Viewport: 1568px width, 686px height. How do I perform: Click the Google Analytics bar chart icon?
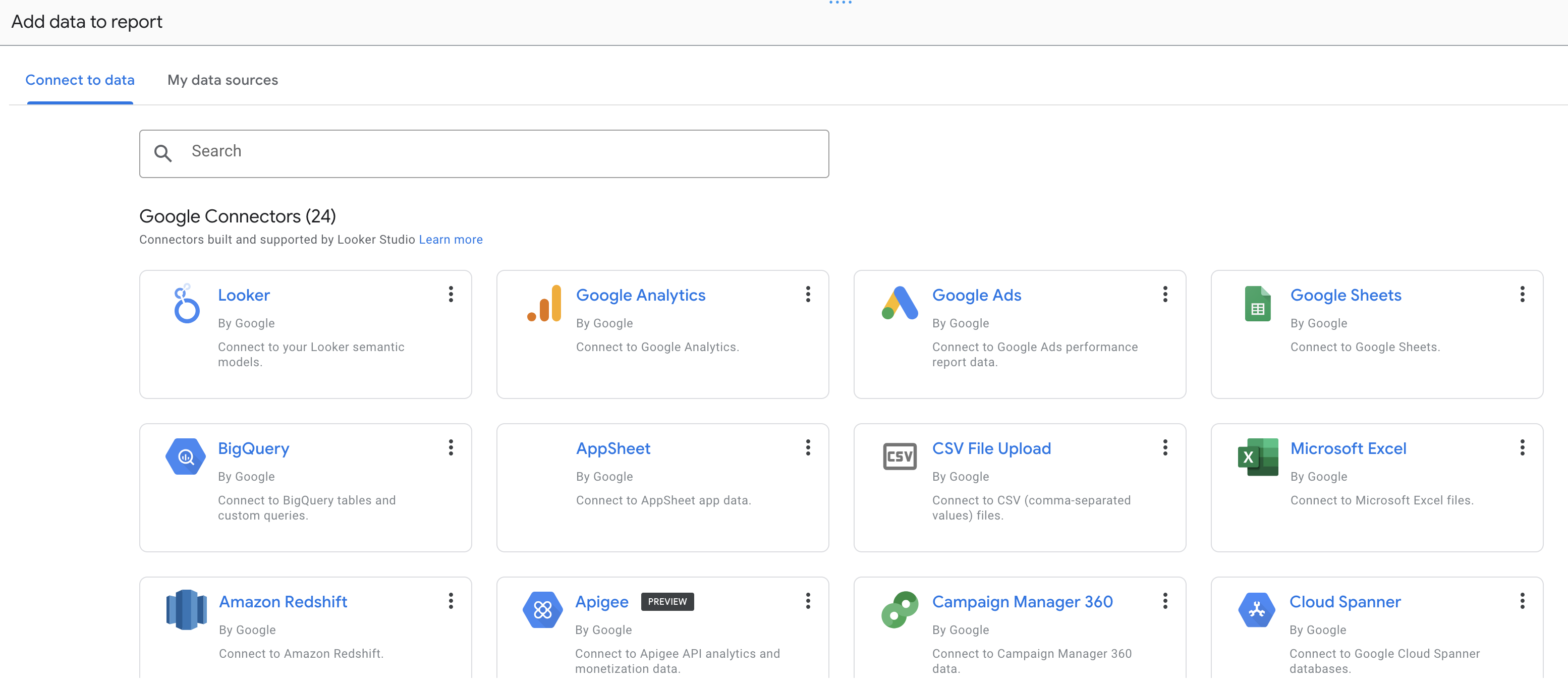pyautogui.click(x=543, y=303)
